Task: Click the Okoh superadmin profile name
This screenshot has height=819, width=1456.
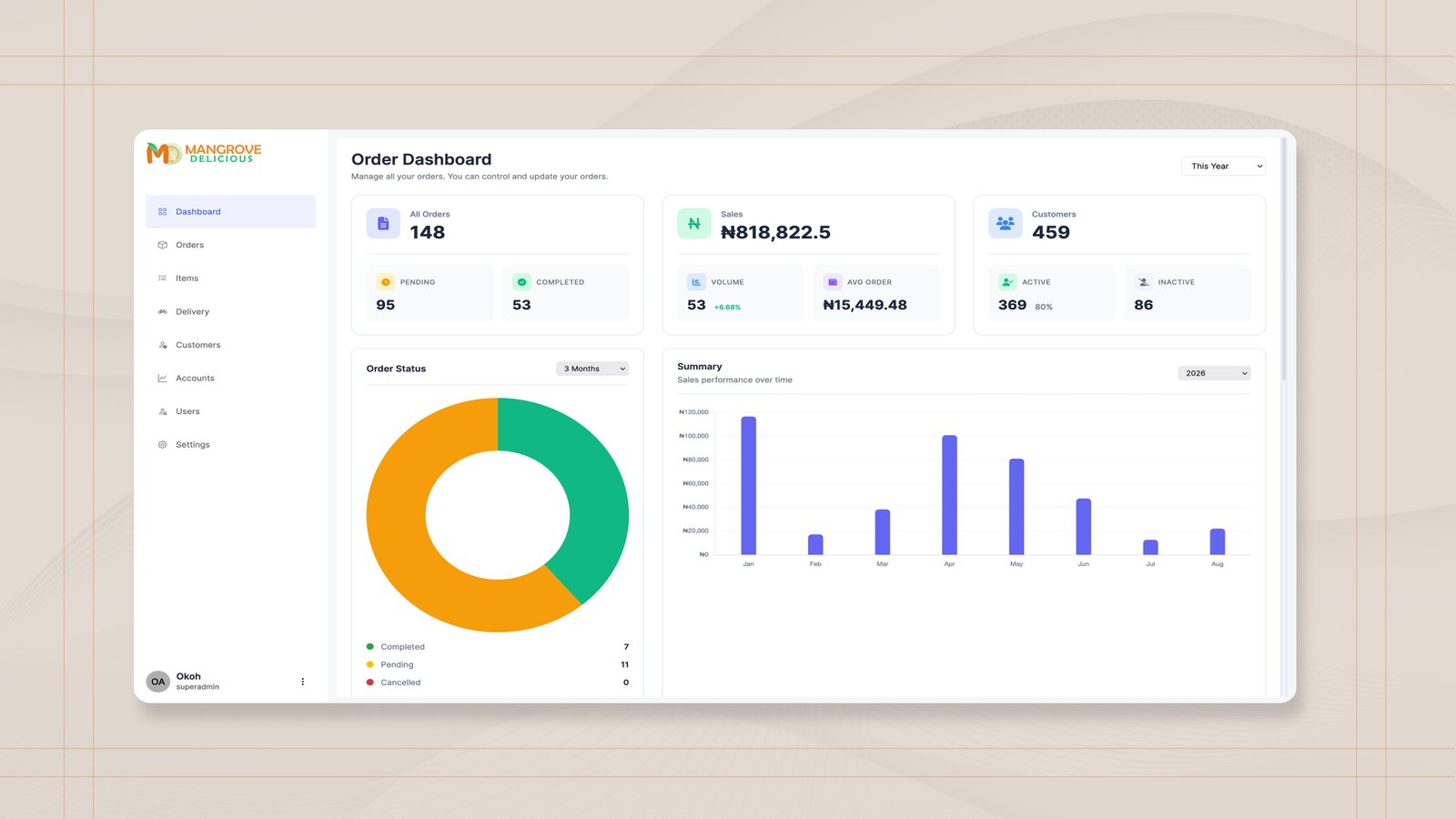Action: 197,682
